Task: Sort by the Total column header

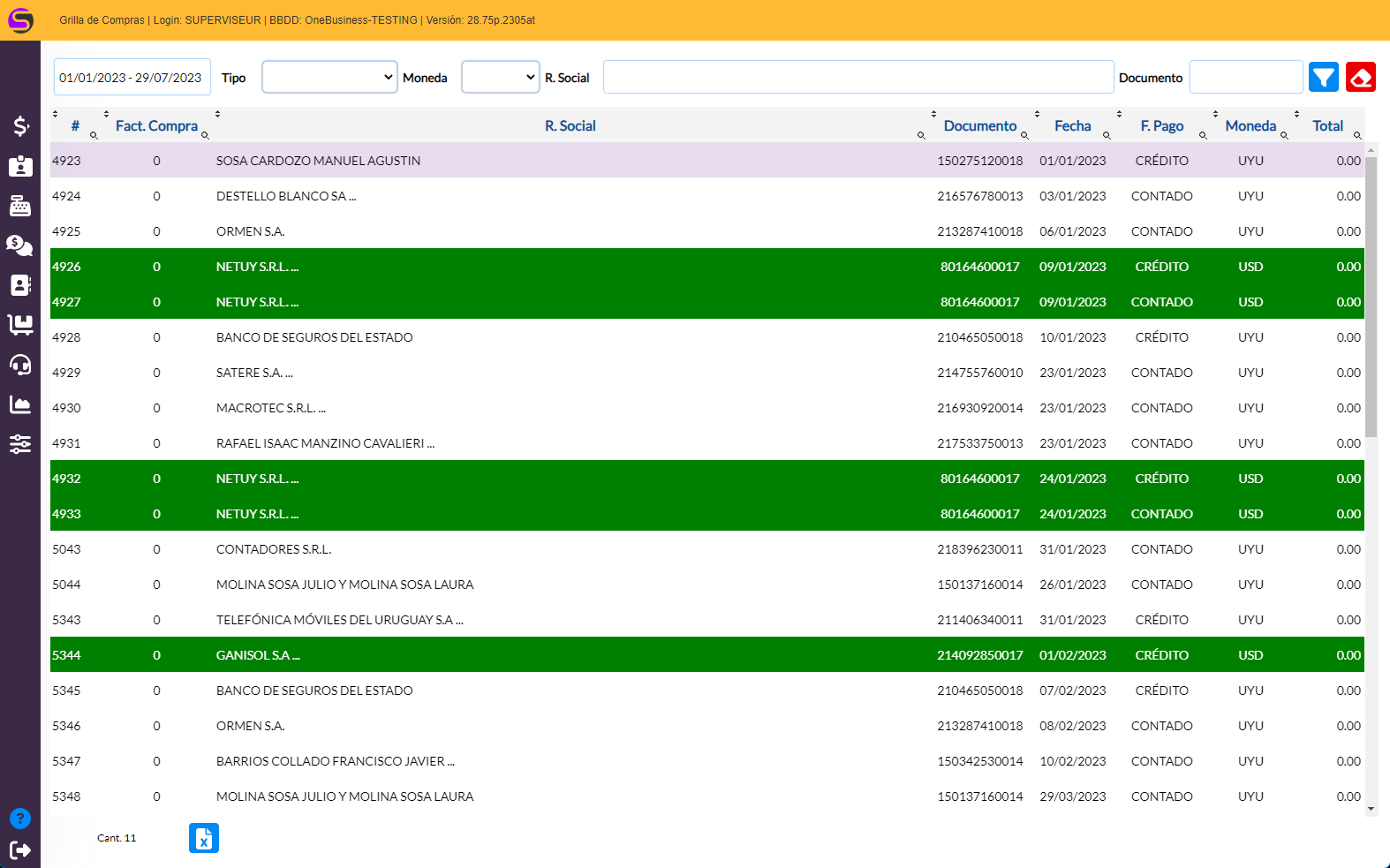Action: pyautogui.click(x=1326, y=126)
